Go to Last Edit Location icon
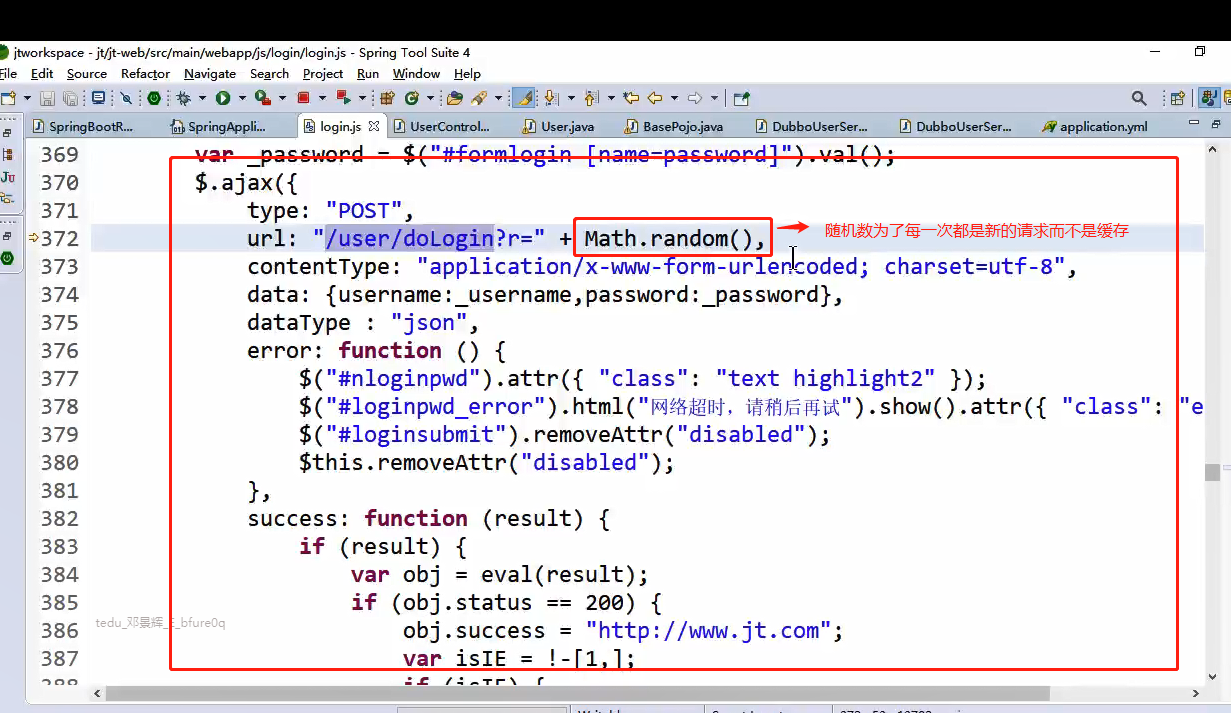This screenshot has width=1231, height=713. [x=631, y=98]
